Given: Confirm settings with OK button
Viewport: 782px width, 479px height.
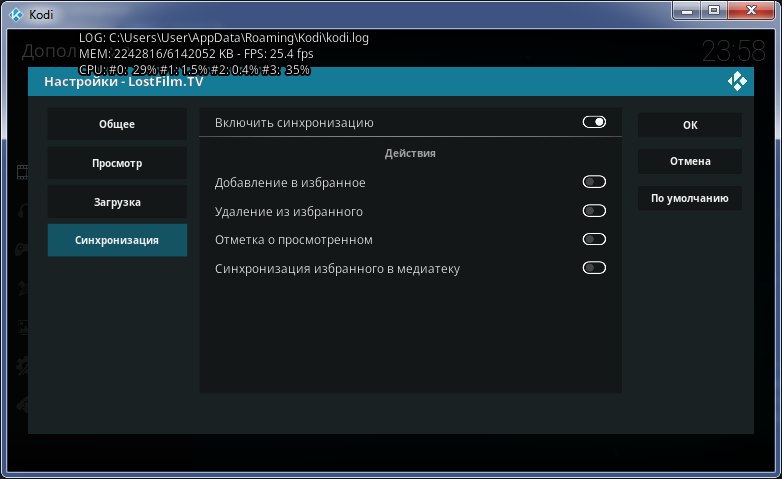Looking at the screenshot, I should click(690, 125).
